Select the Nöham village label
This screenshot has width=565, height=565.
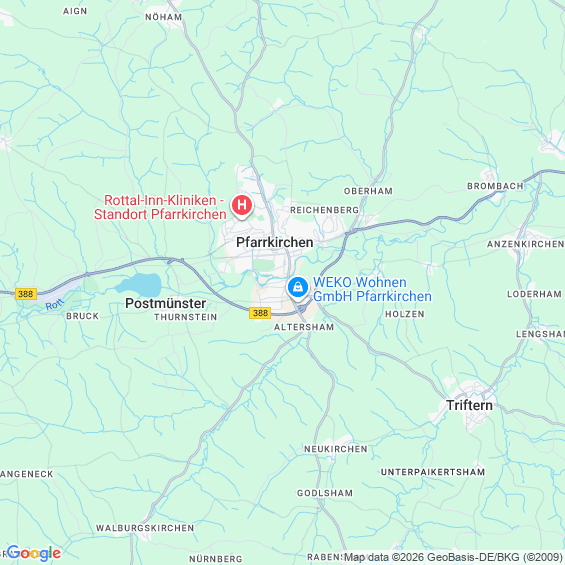(x=164, y=17)
